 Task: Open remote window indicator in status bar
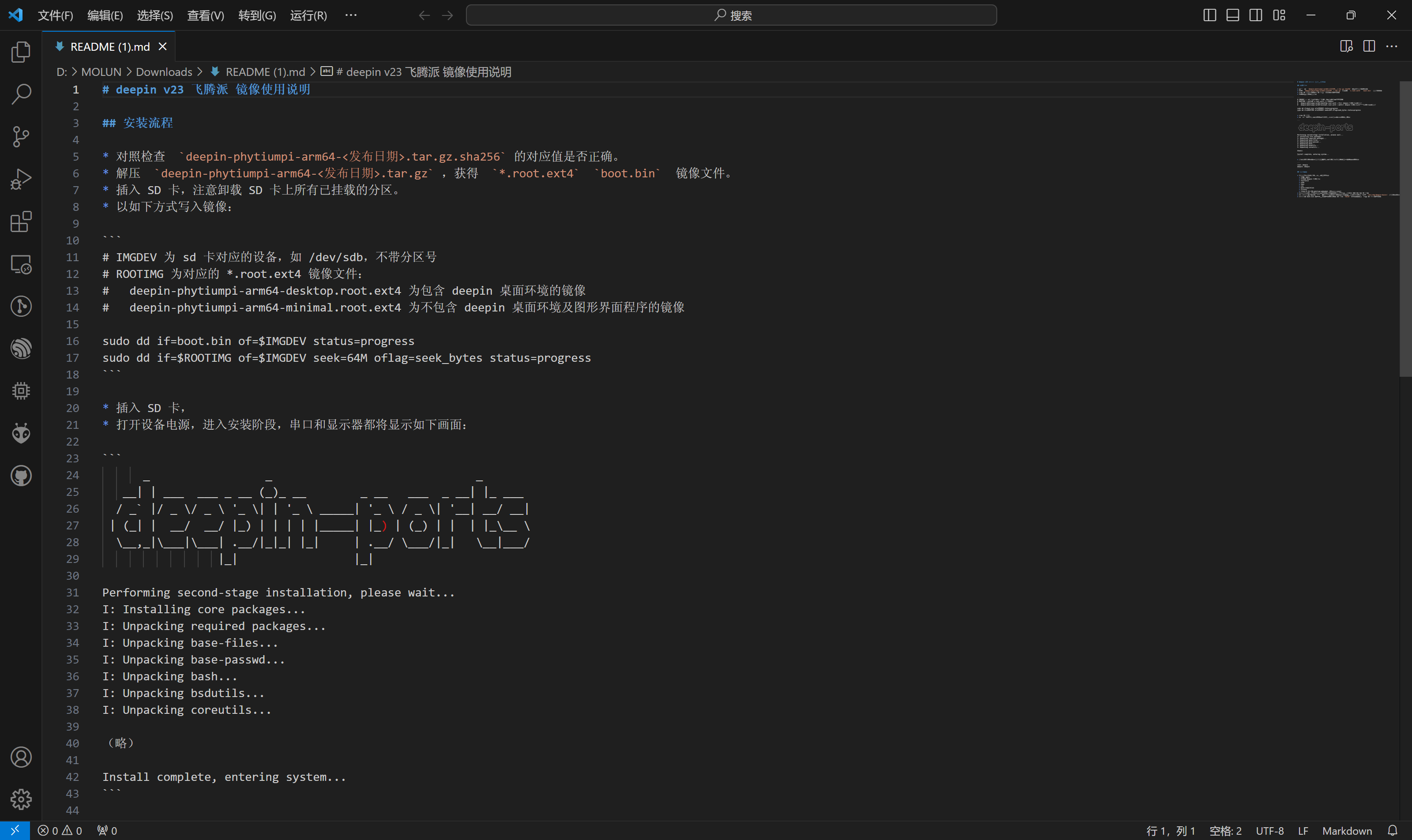click(x=15, y=830)
